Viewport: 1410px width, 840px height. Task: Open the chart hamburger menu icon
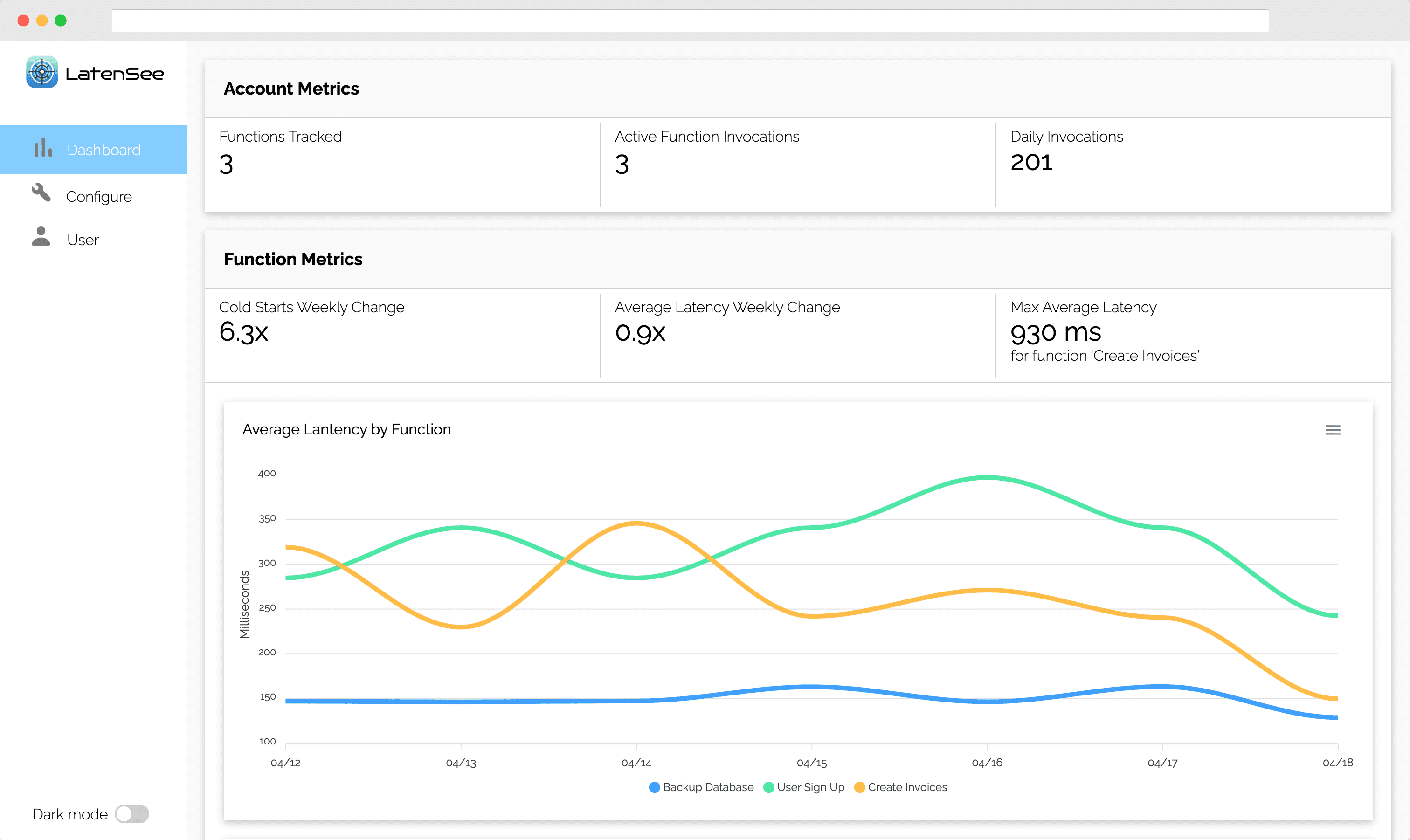click(x=1333, y=430)
